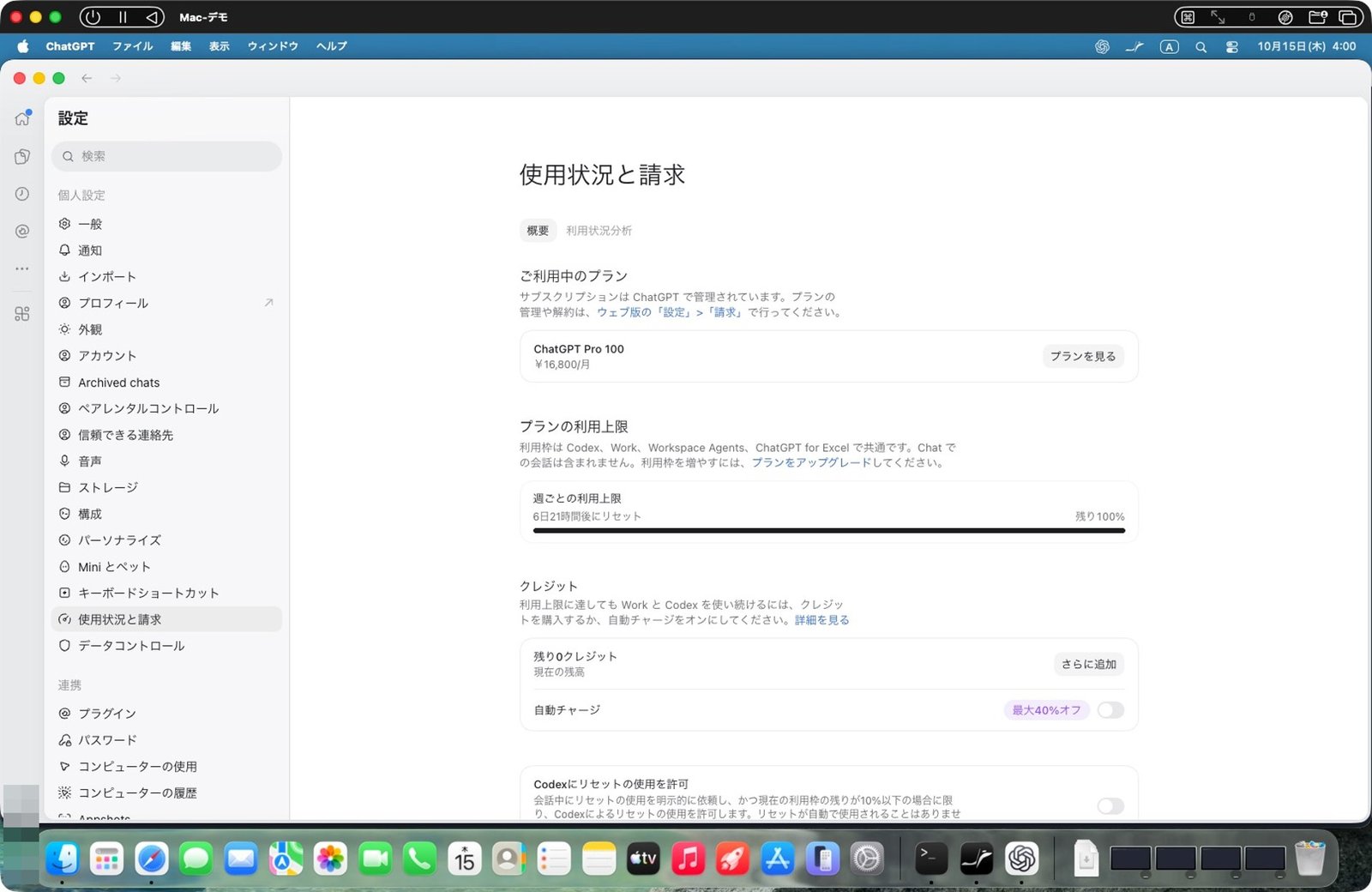
Task: Switch to the 利用状況分析 tab
Action: (x=599, y=231)
